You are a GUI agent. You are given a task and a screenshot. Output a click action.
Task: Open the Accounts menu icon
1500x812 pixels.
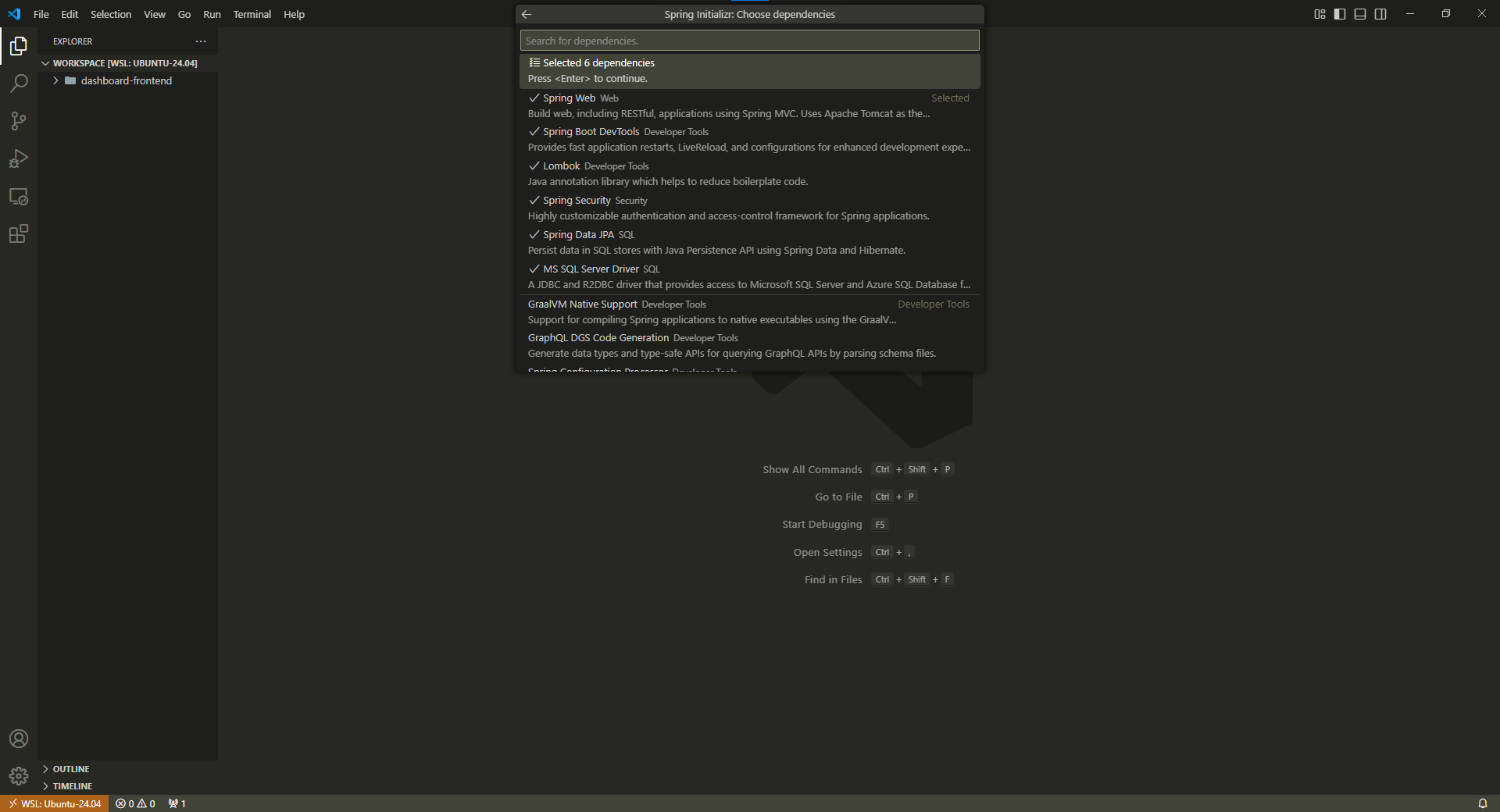(x=19, y=739)
